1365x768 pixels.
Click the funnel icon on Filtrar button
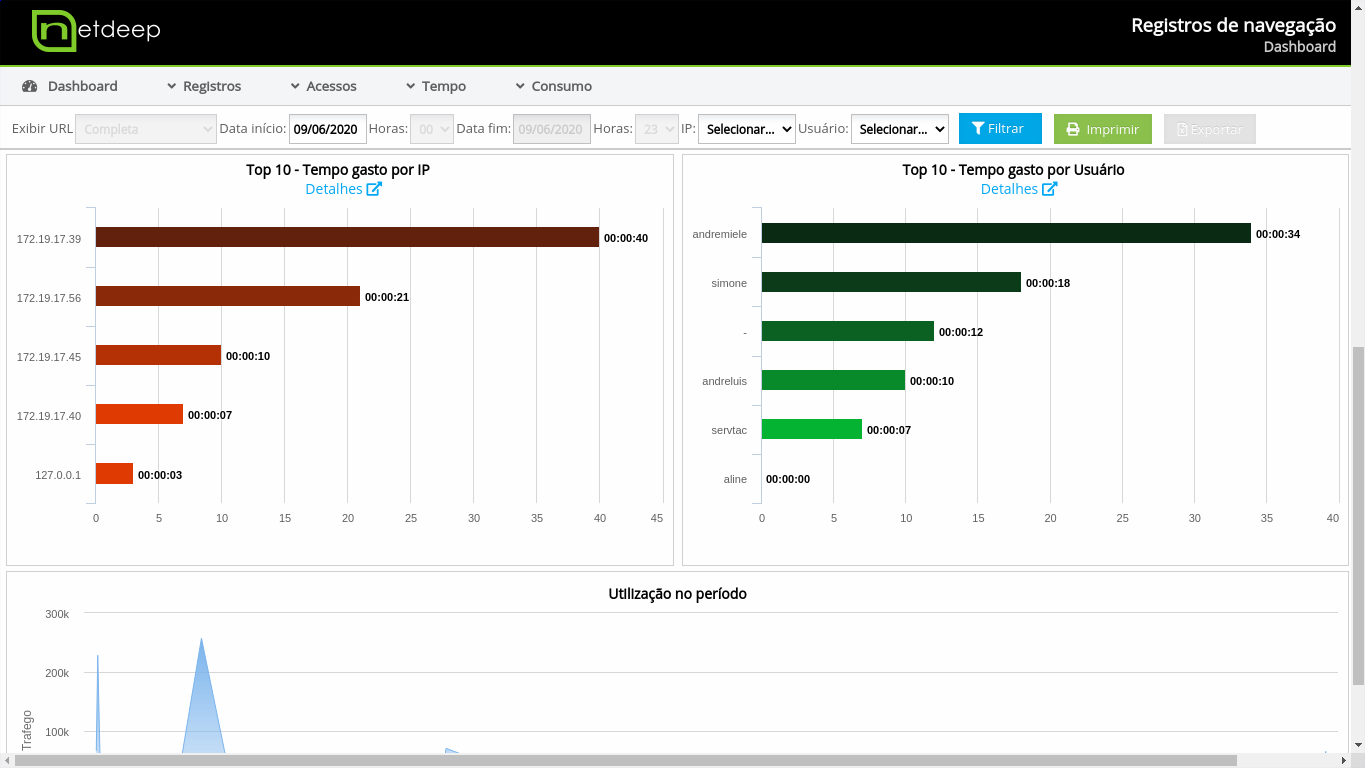[x=978, y=129]
